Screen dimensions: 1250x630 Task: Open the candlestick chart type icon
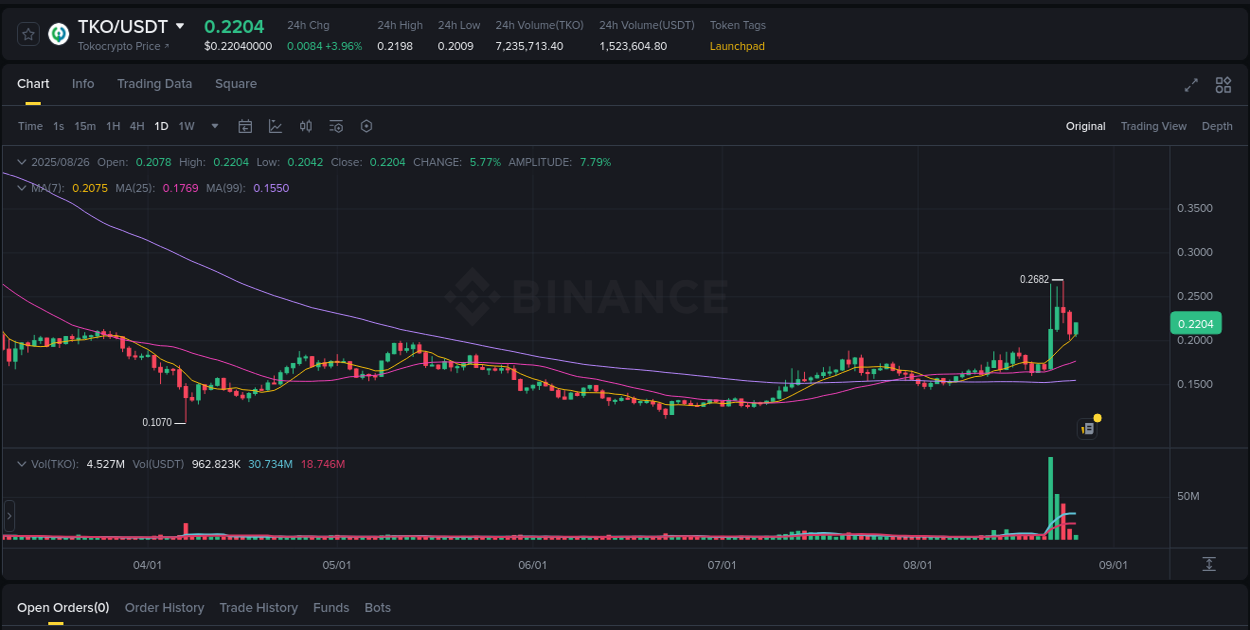tap(306, 126)
